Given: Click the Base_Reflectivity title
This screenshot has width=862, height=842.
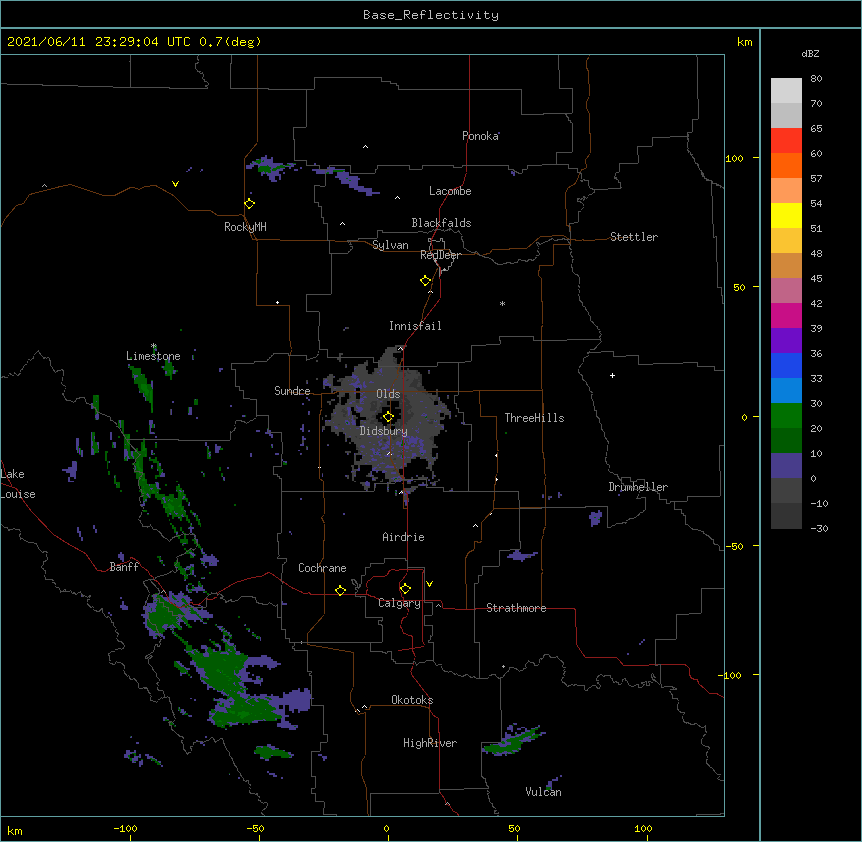Looking at the screenshot, I should pos(431,15).
